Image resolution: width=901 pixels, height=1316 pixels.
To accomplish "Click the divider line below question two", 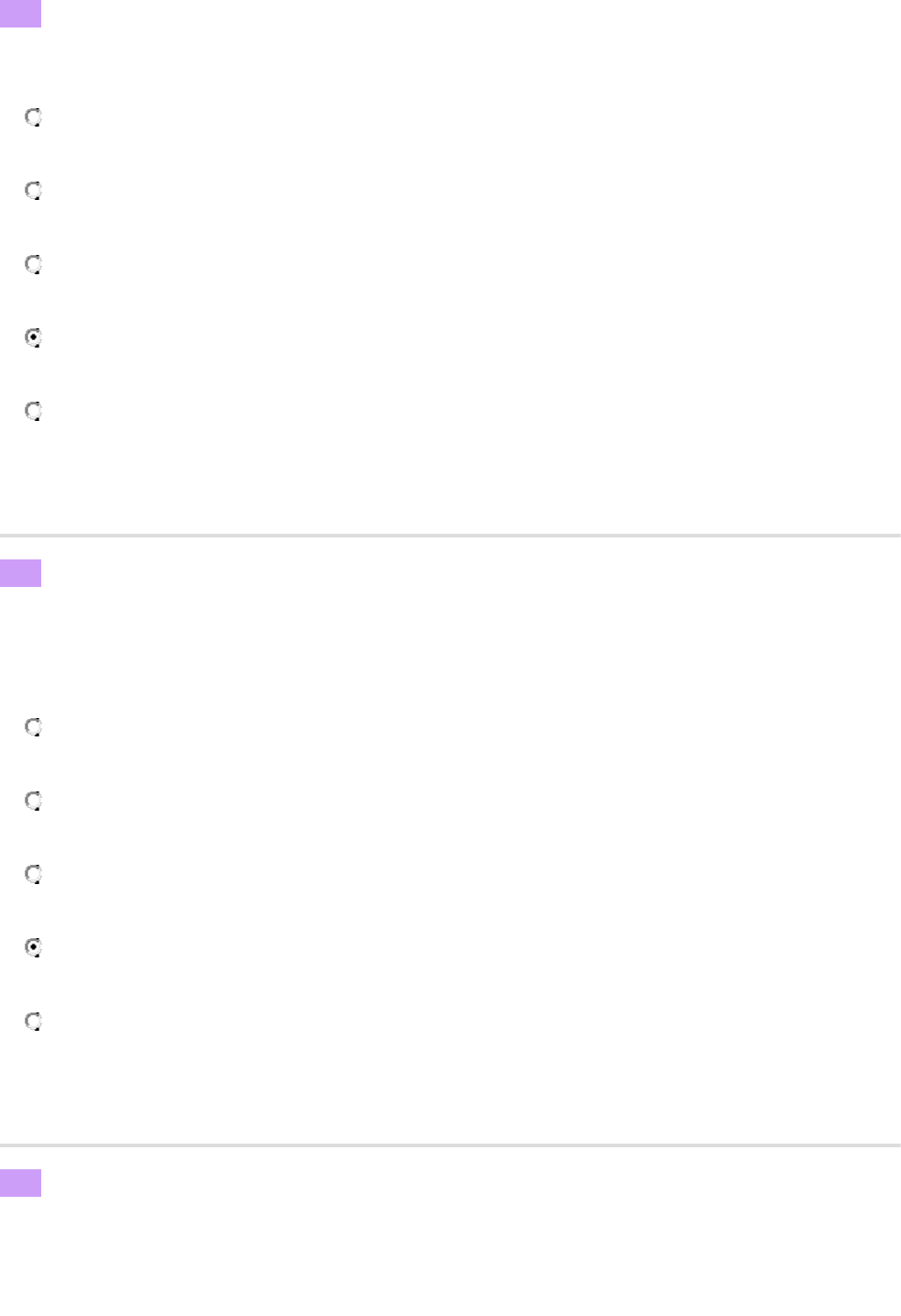I will pos(450,1145).
